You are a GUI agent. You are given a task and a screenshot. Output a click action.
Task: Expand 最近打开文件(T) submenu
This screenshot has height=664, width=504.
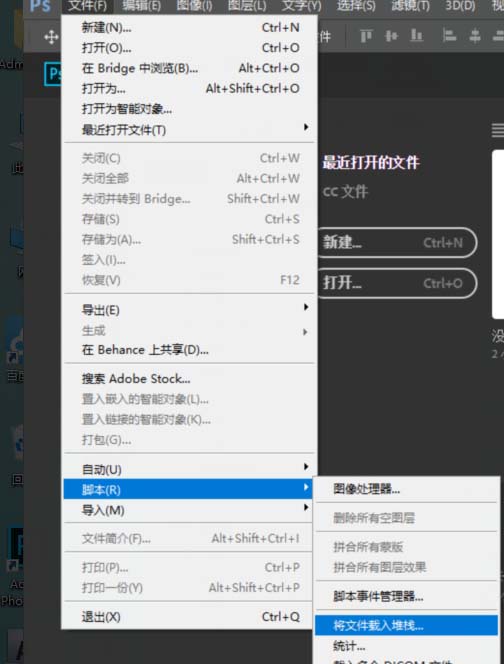click(x=190, y=130)
